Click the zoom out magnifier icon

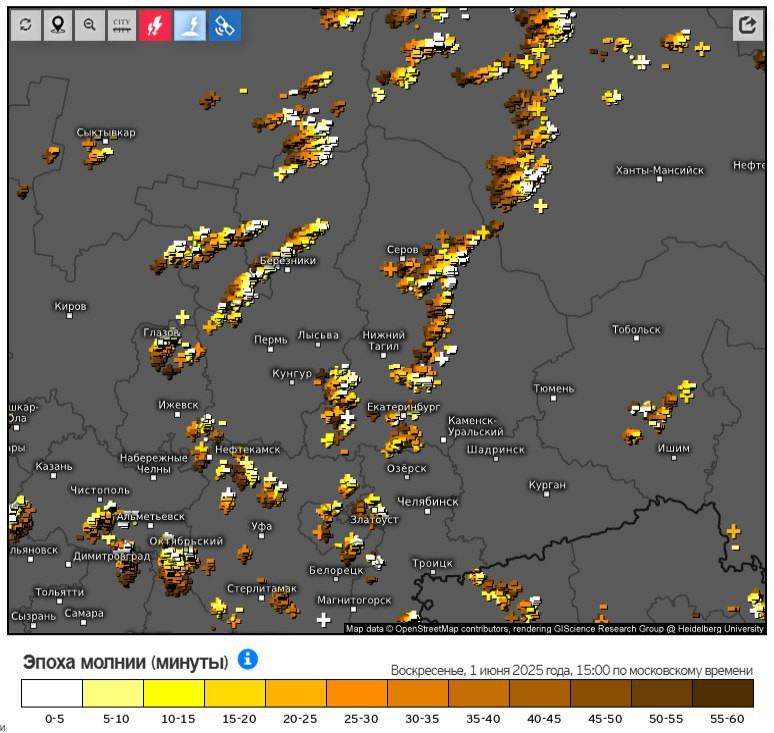[90, 26]
